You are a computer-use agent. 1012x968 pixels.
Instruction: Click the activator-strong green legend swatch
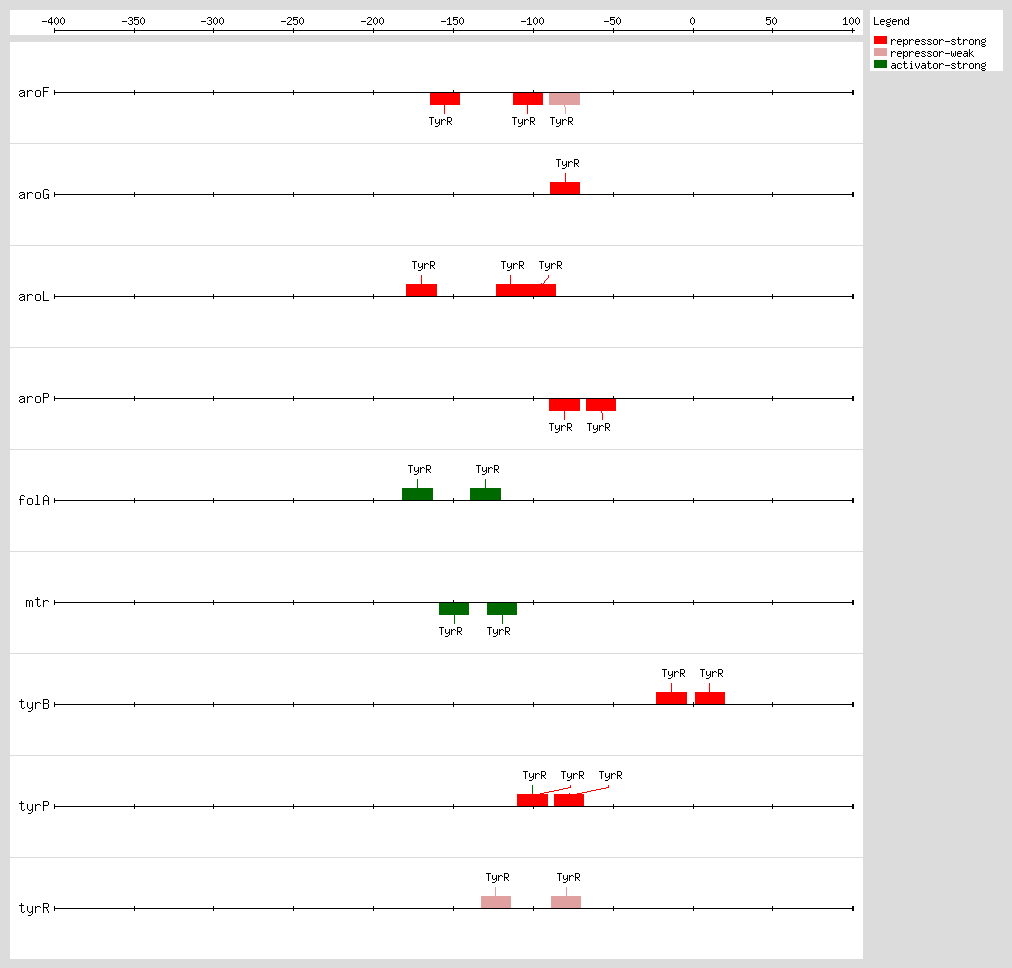coord(880,64)
